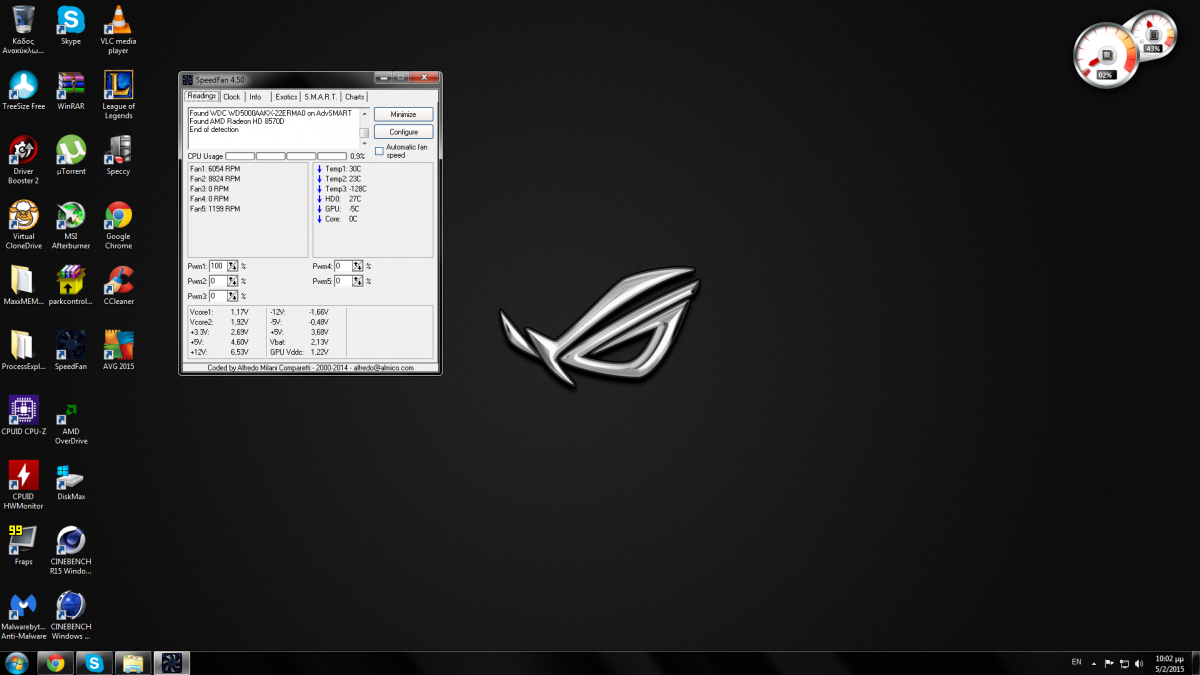Open the Info tab

(256, 97)
